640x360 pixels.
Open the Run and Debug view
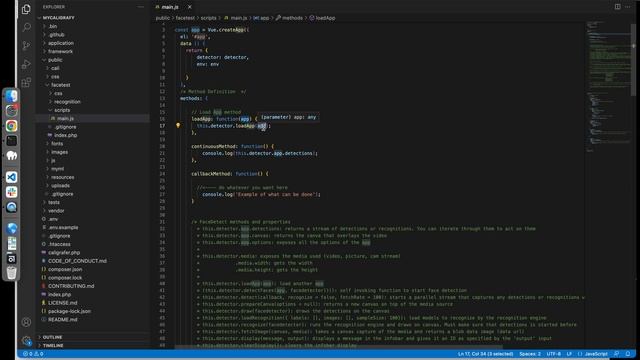[26, 64]
